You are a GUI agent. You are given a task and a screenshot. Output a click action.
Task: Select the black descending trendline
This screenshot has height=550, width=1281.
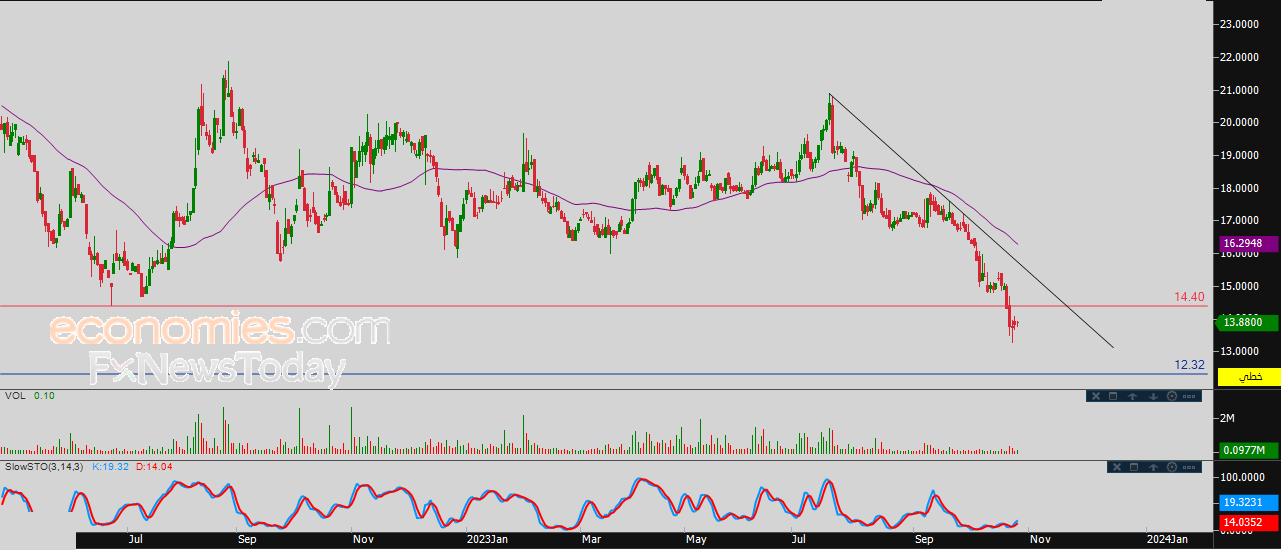[970, 220]
